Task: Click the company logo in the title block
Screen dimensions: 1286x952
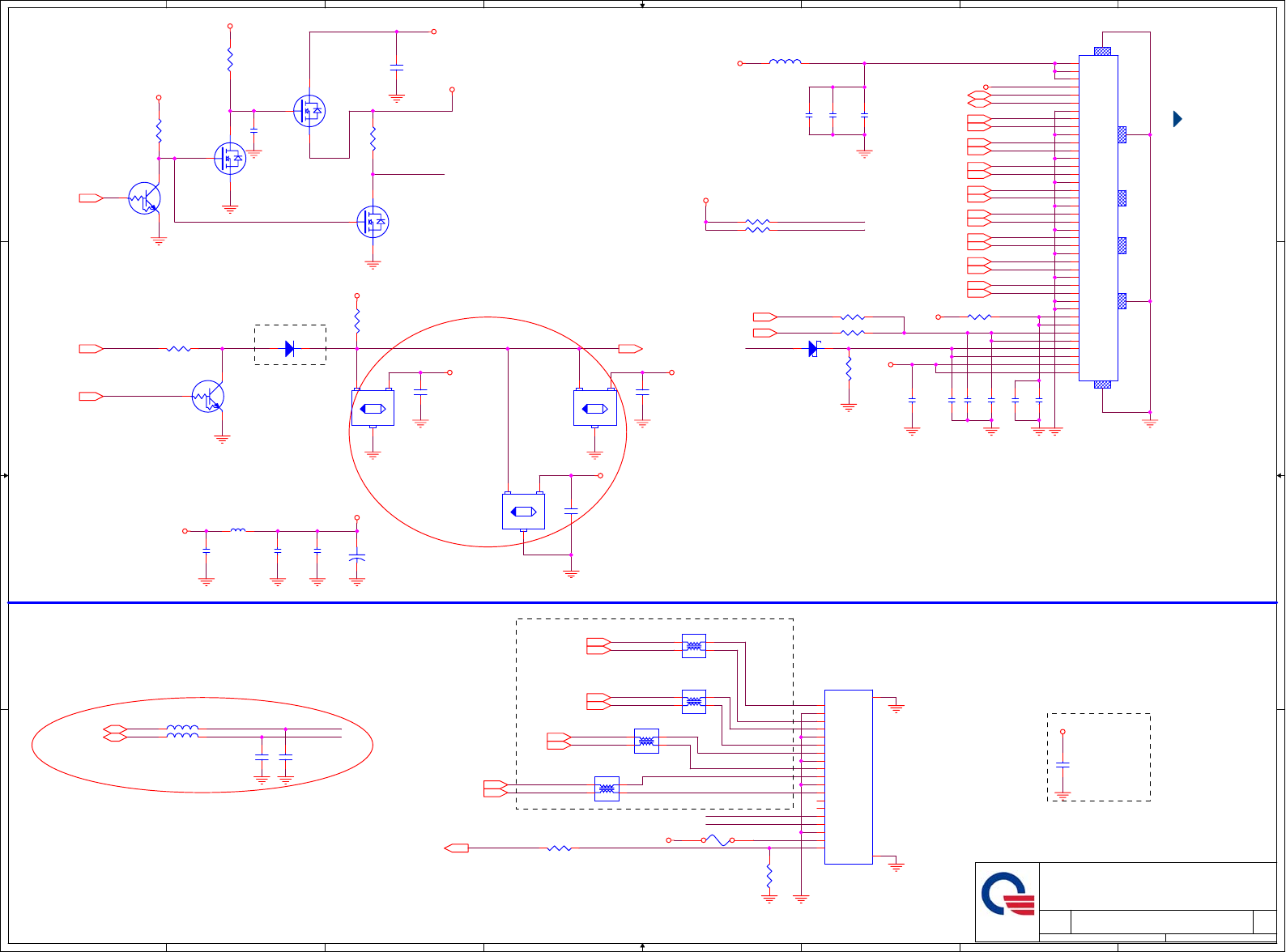Action: pyautogui.click(x=1008, y=894)
